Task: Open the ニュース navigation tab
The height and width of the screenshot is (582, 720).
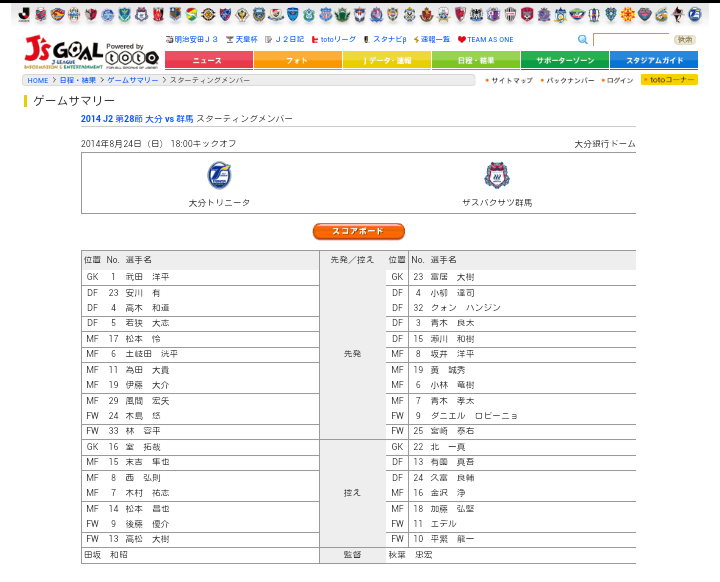Action: coord(208,61)
